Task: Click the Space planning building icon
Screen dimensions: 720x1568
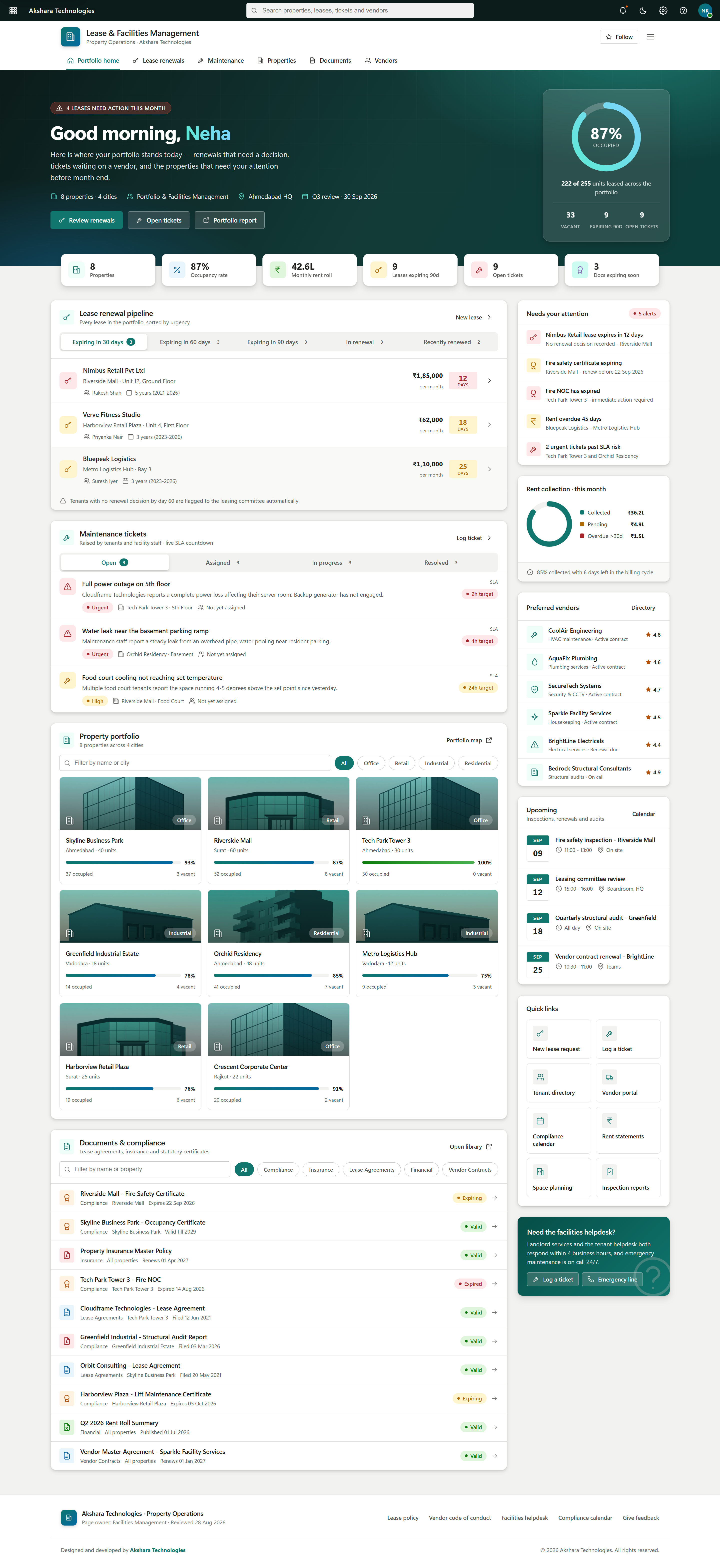Action: (540, 1172)
